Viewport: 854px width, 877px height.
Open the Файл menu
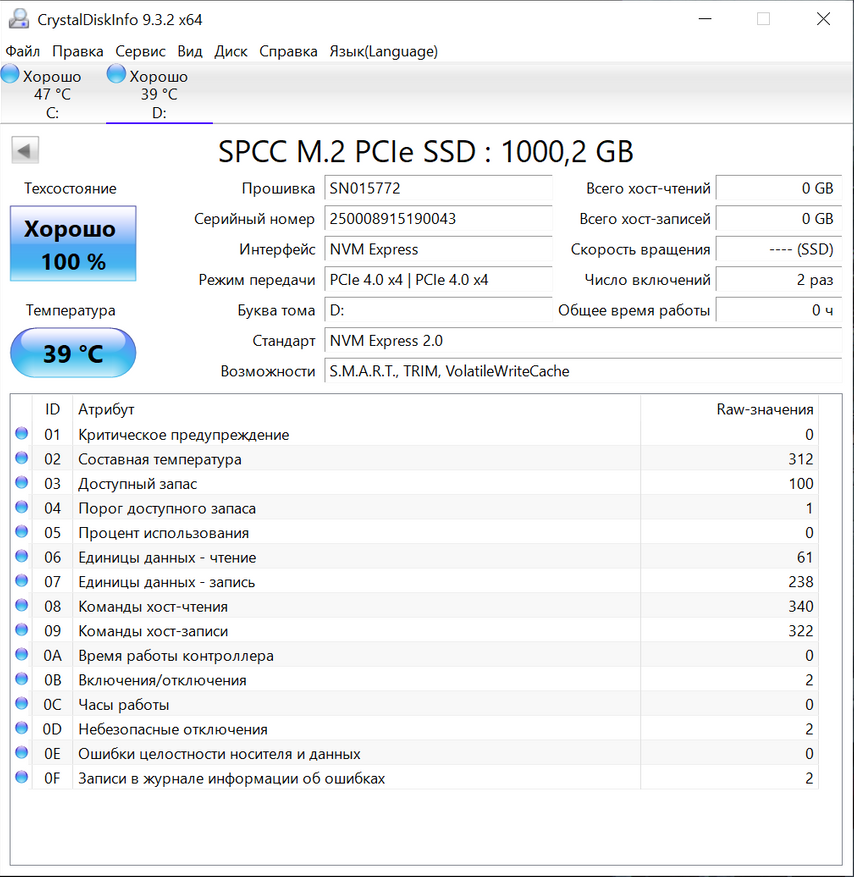23,51
